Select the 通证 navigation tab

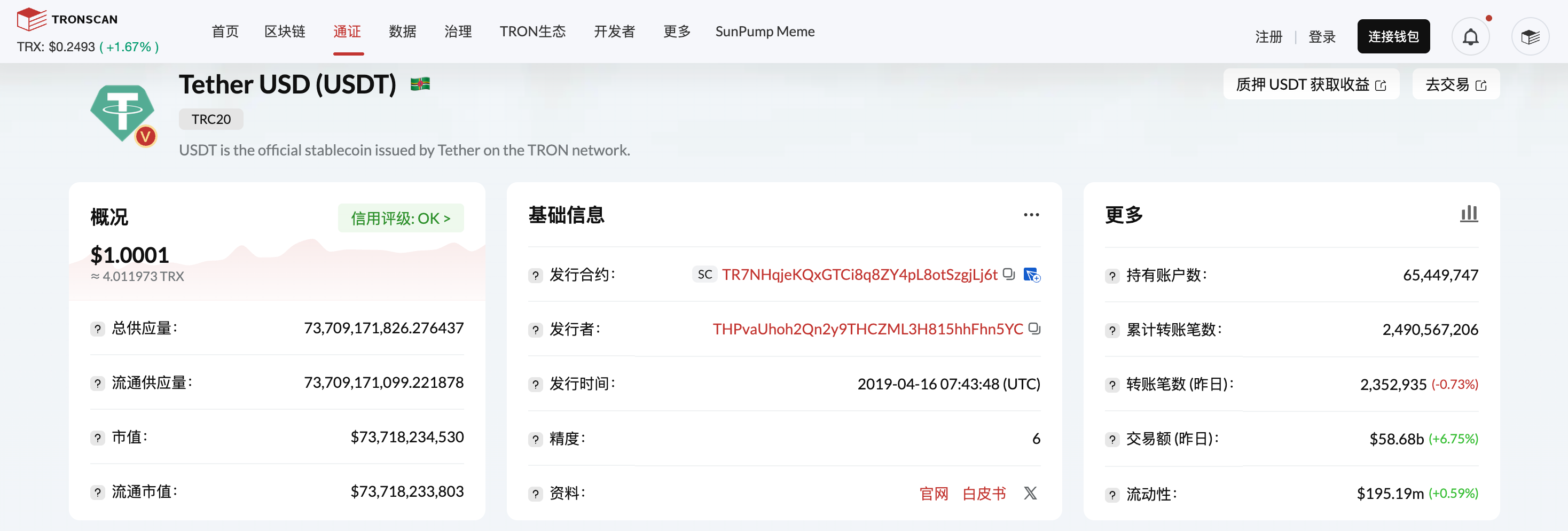coord(347,32)
